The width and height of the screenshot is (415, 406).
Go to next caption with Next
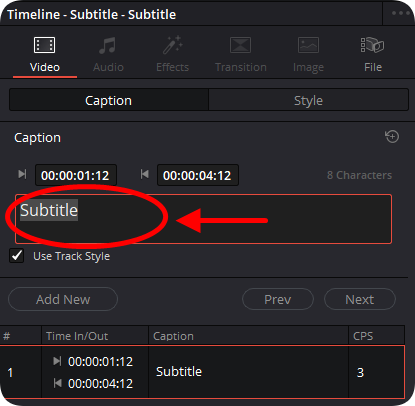coord(360,299)
